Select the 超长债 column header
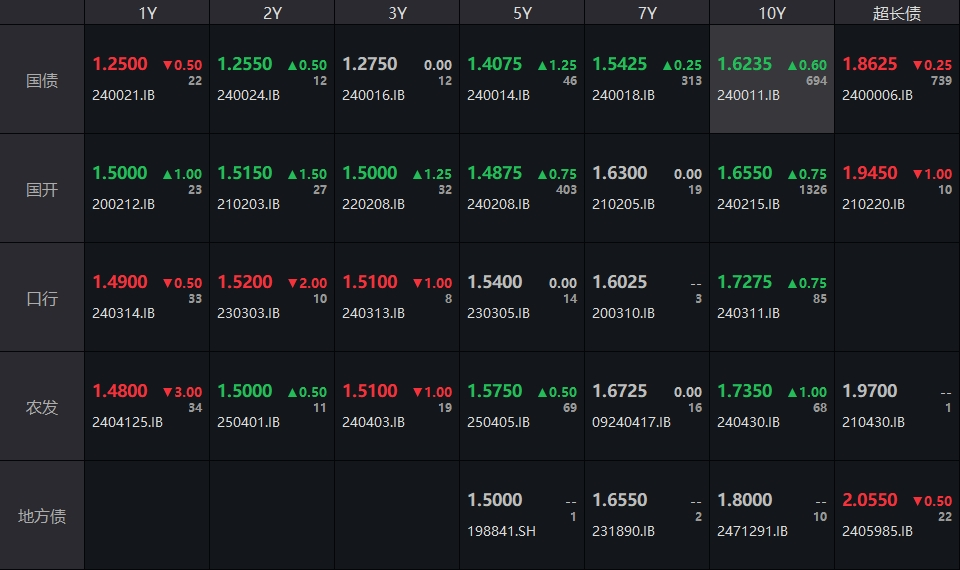 point(897,13)
